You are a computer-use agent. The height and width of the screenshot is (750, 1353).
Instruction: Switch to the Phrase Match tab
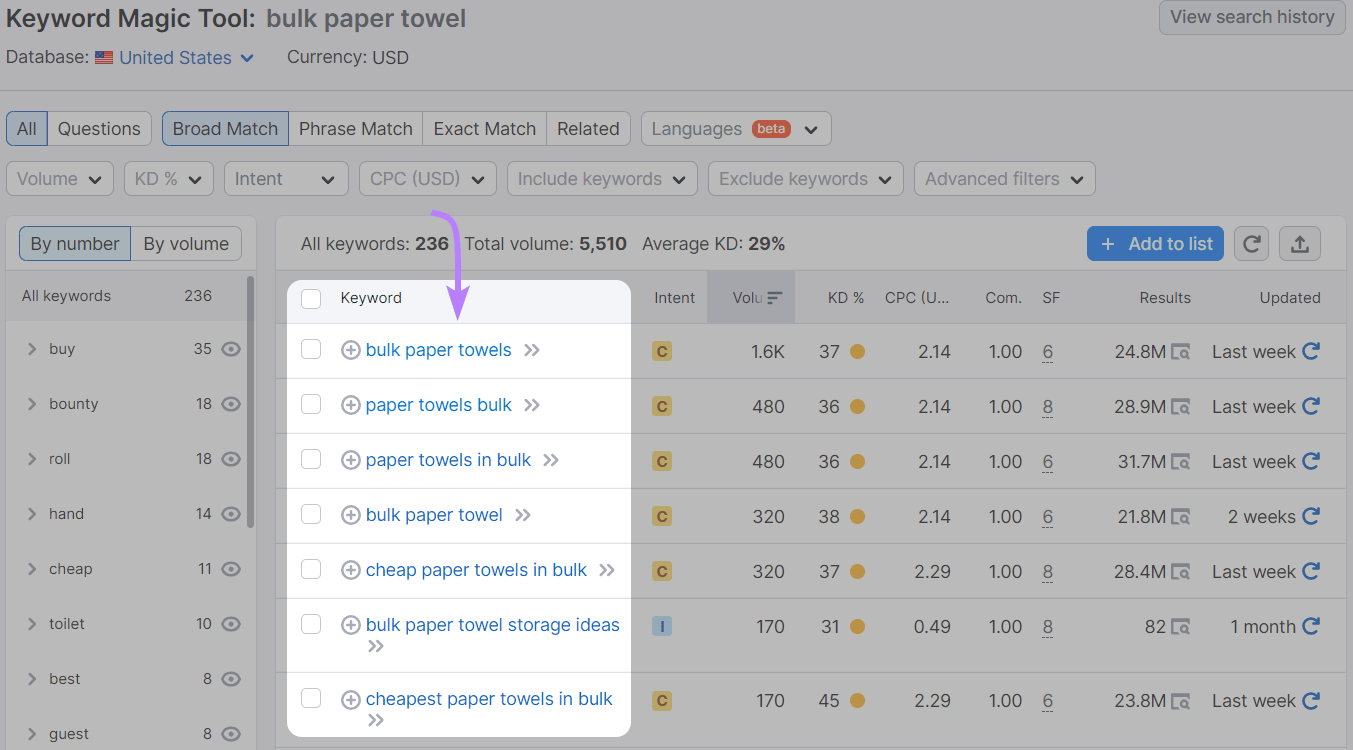pyautogui.click(x=355, y=128)
